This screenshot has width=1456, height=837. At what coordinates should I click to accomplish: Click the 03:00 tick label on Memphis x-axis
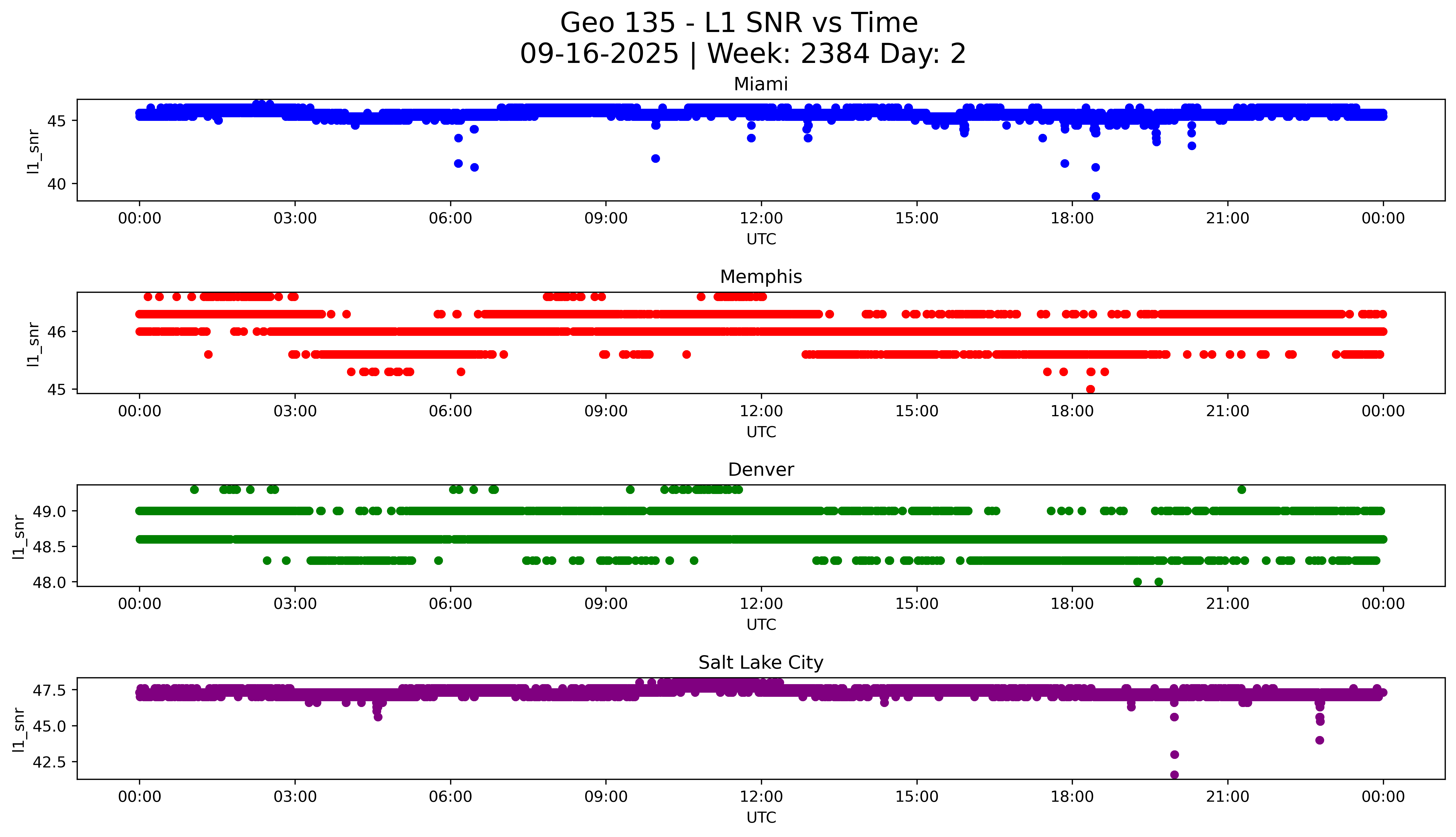click(295, 411)
